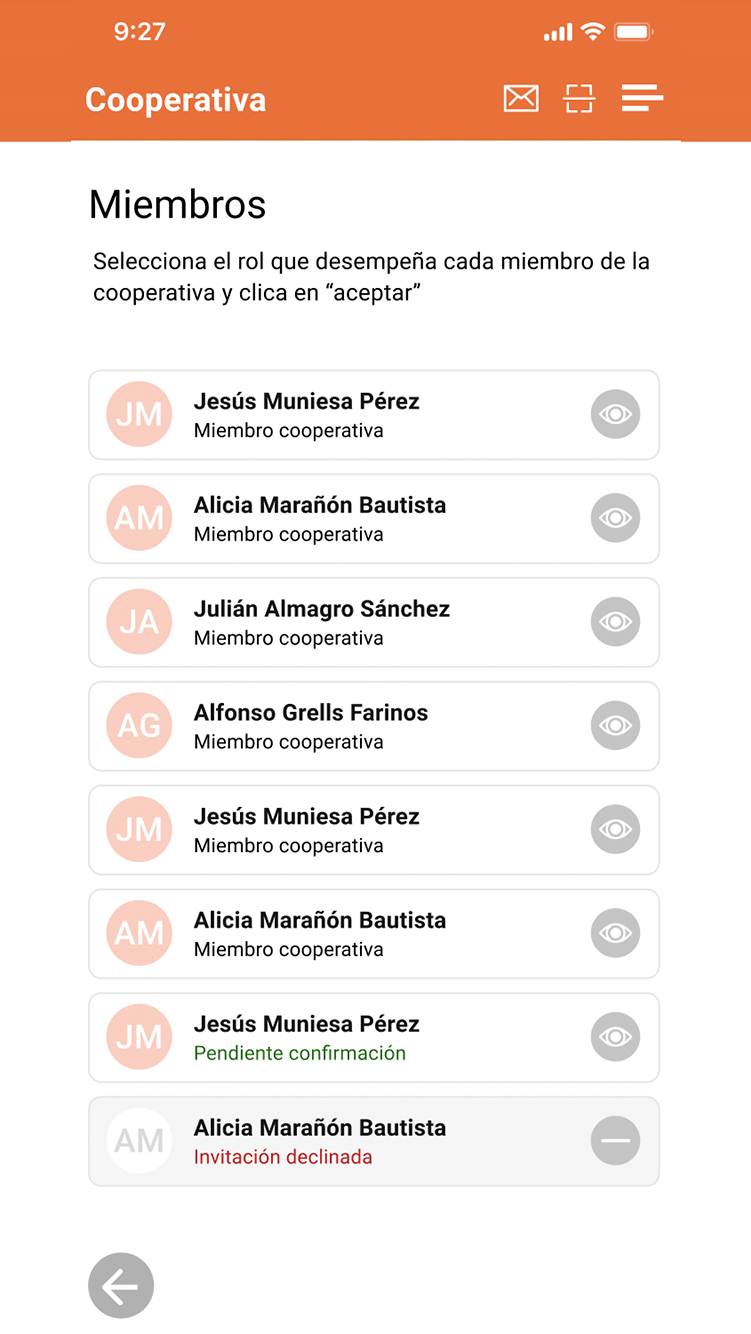Click the minus icon on the declined invitation
This screenshot has height=1334, width=751.
pos(615,1141)
